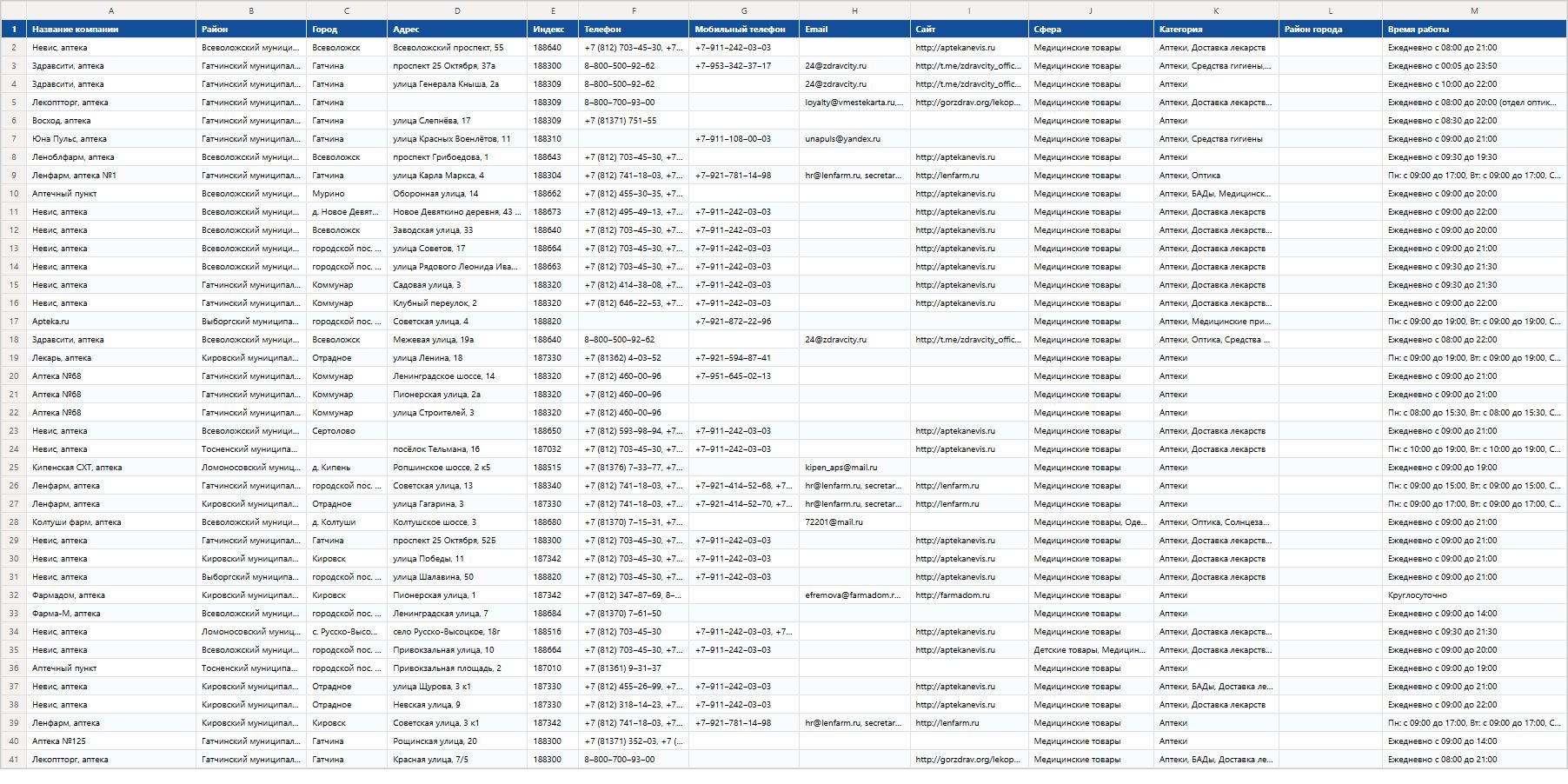Click address "Заводская улица, 33"

coord(457,230)
